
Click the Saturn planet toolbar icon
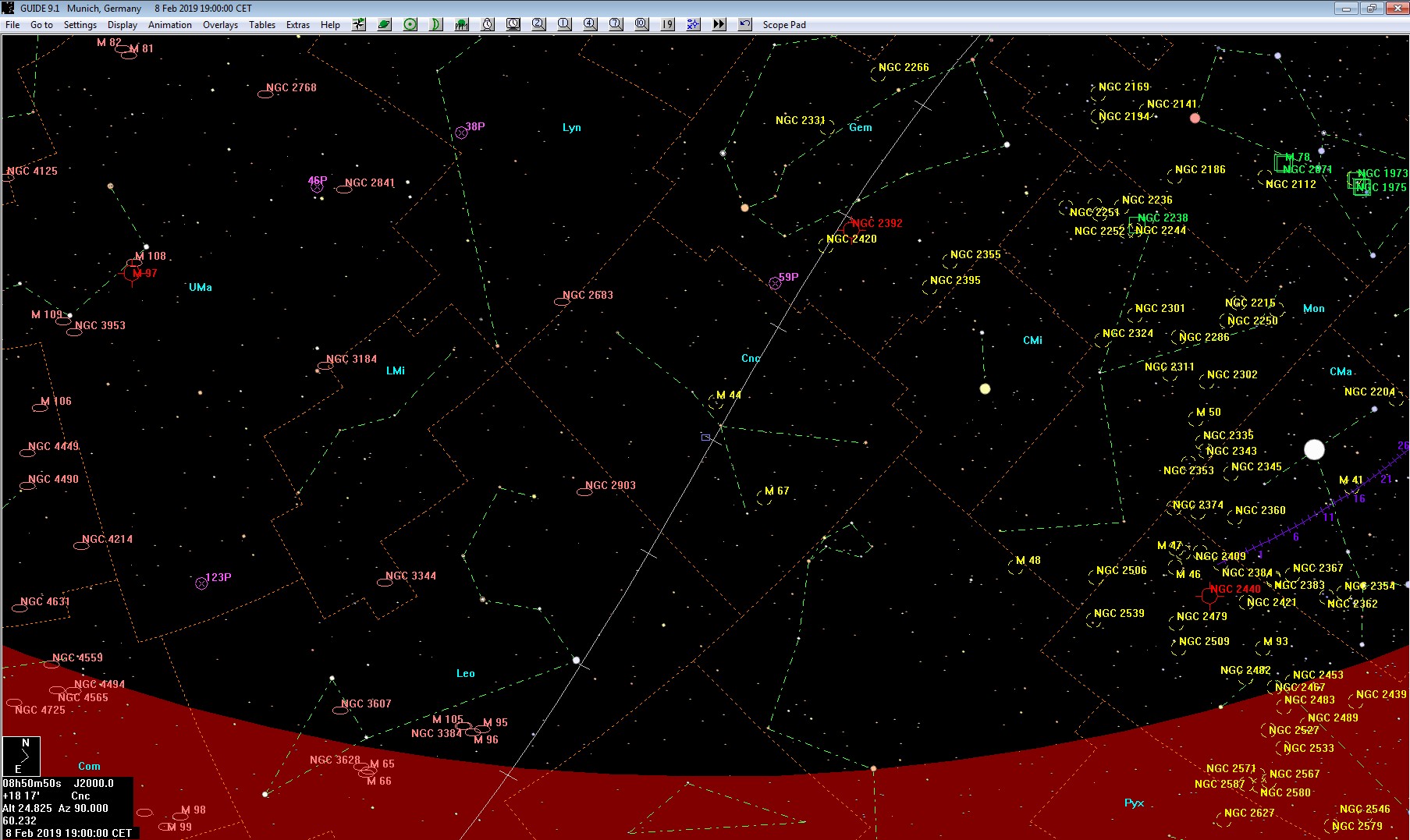[385, 24]
